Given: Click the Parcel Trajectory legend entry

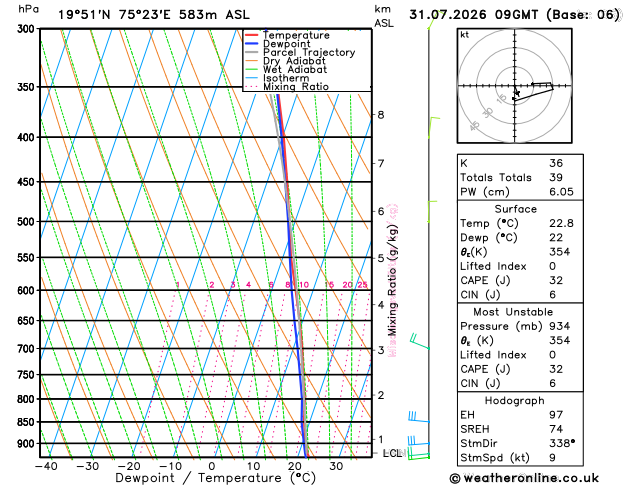Looking at the screenshot, I should click(300, 53).
